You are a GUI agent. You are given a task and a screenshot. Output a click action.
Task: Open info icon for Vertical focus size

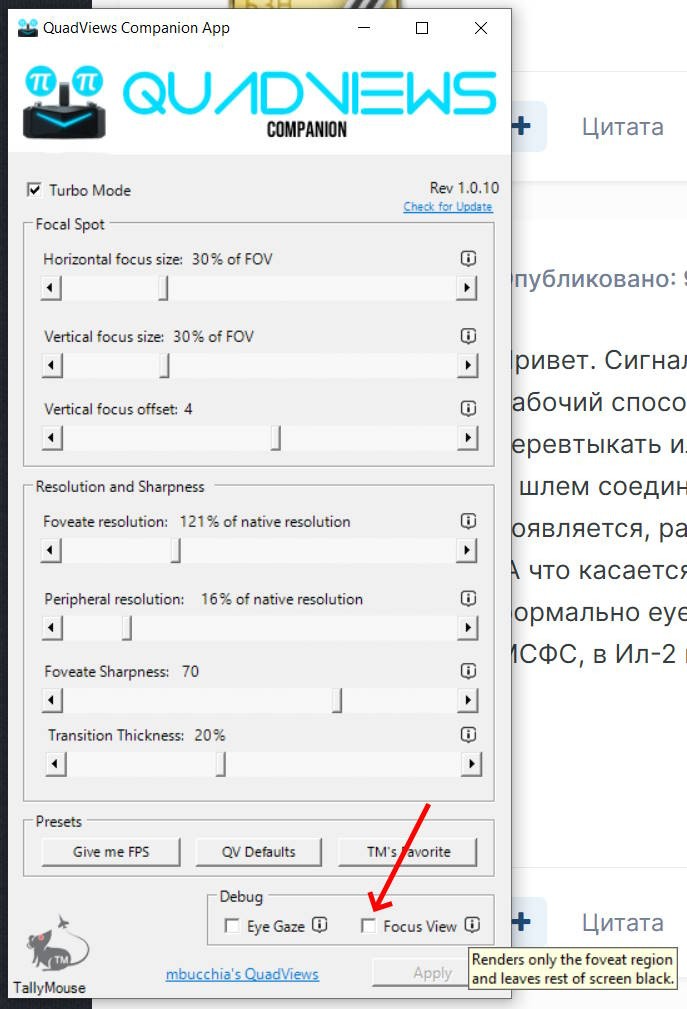(468, 335)
